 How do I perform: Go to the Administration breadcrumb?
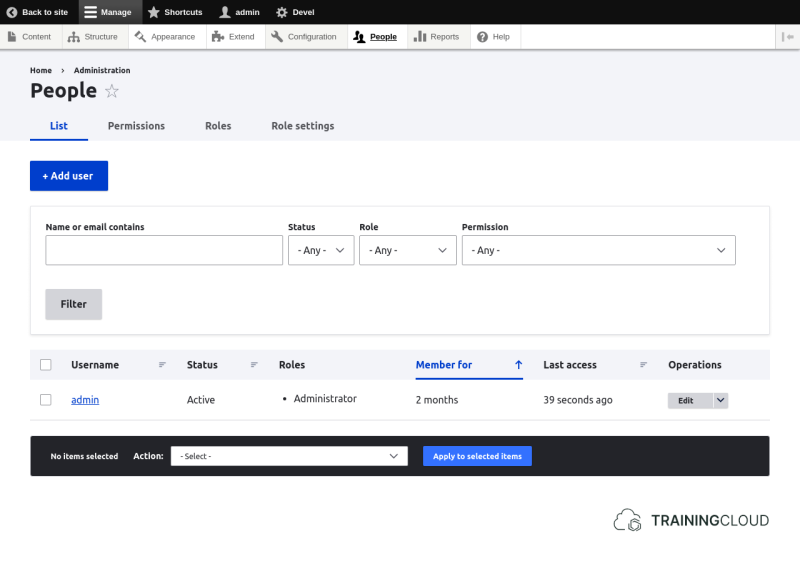pos(102,70)
